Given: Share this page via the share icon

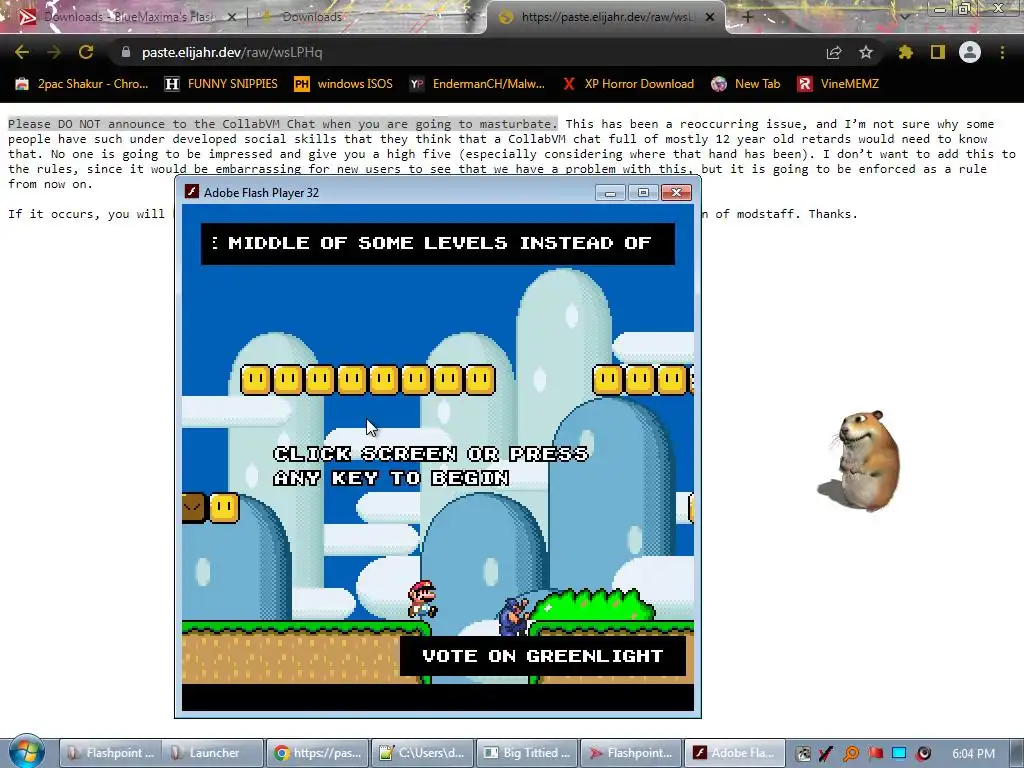Looking at the screenshot, I should pos(834,52).
